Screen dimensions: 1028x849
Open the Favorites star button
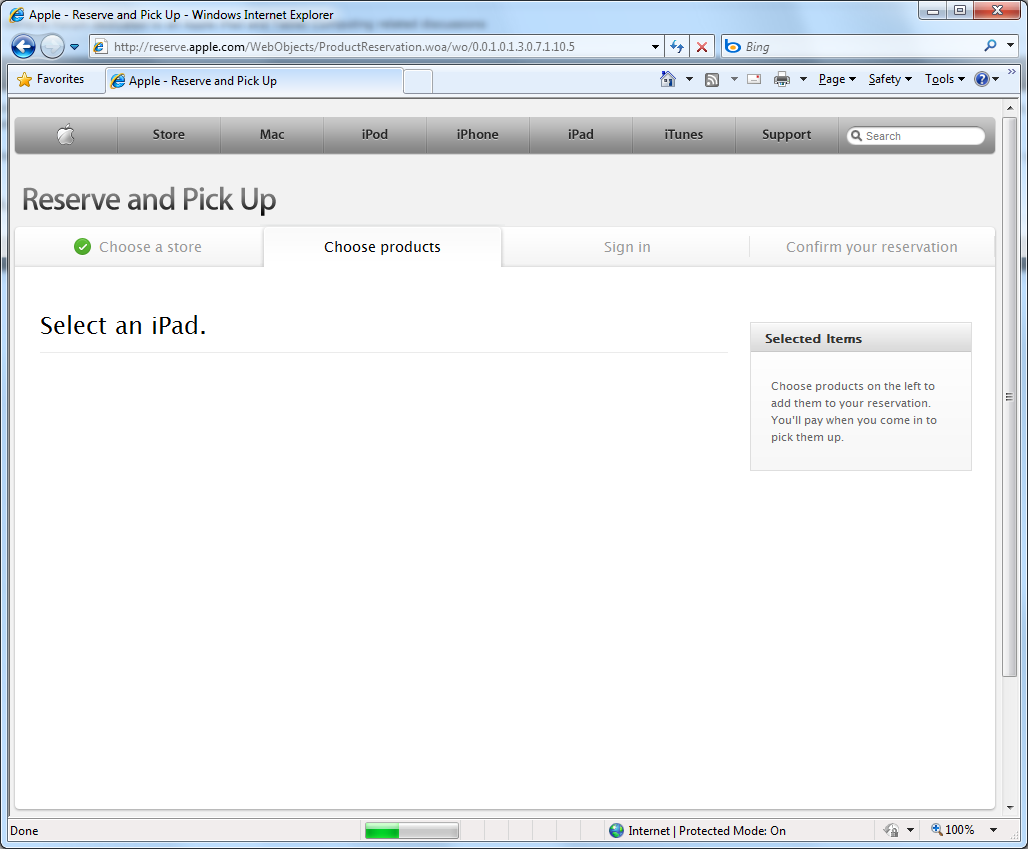click(x=51, y=79)
